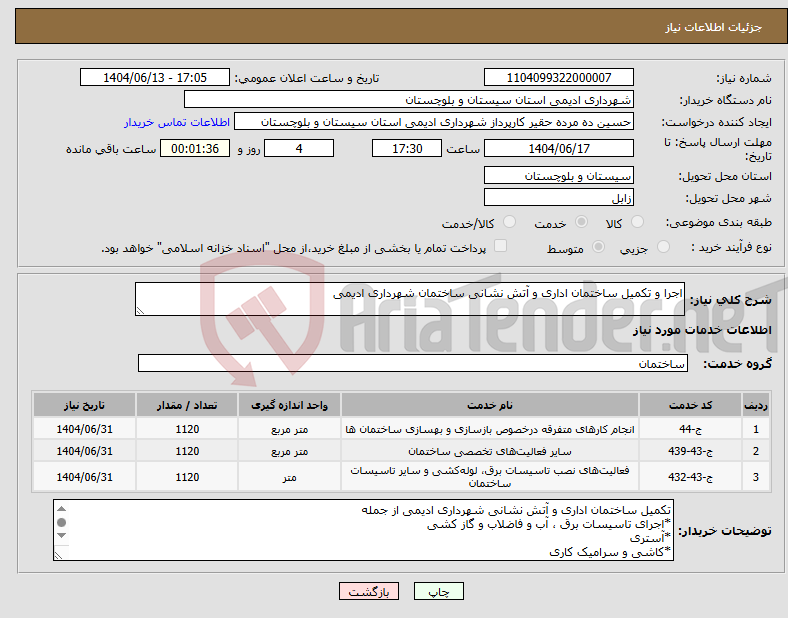Click the ردیف column header
Viewport: 788px width, 618px height.
(755, 405)
